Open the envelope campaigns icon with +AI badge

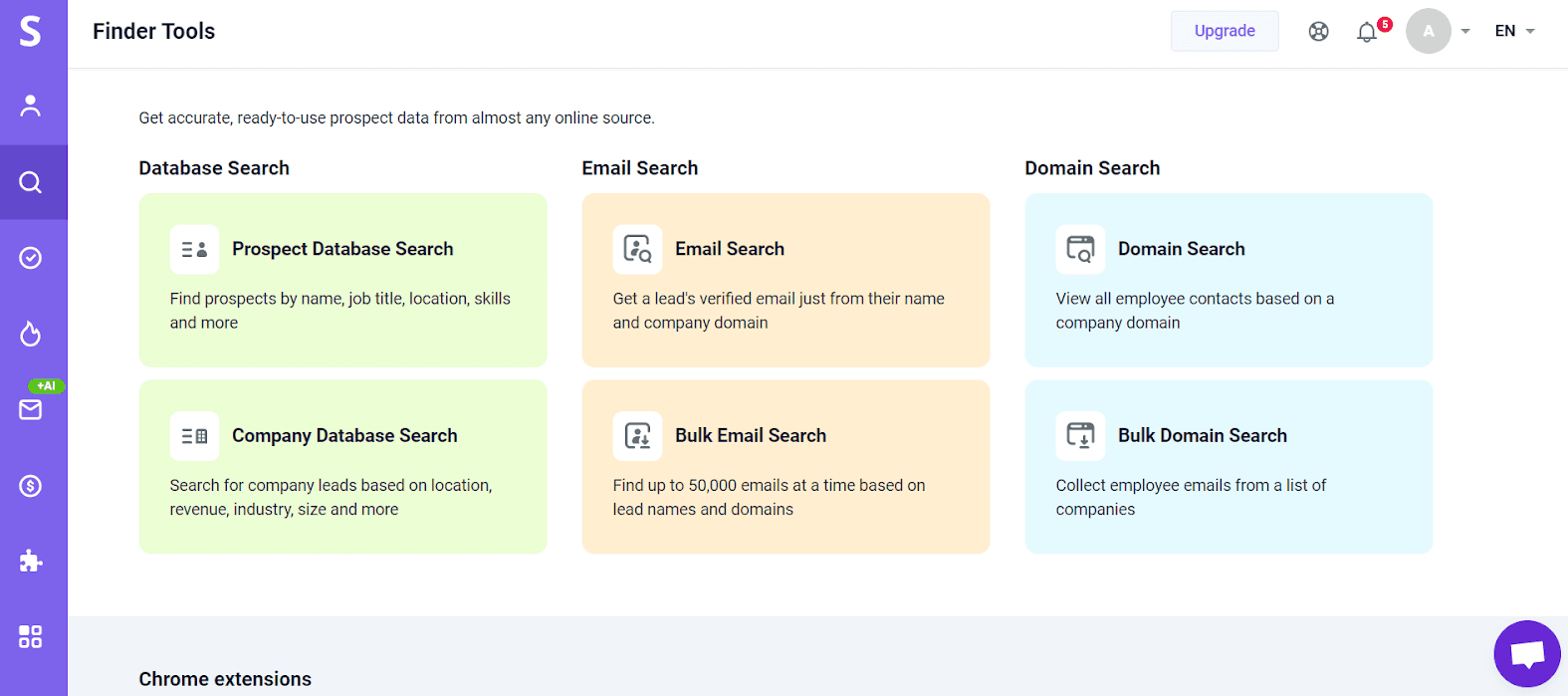(x=31, y=409)
